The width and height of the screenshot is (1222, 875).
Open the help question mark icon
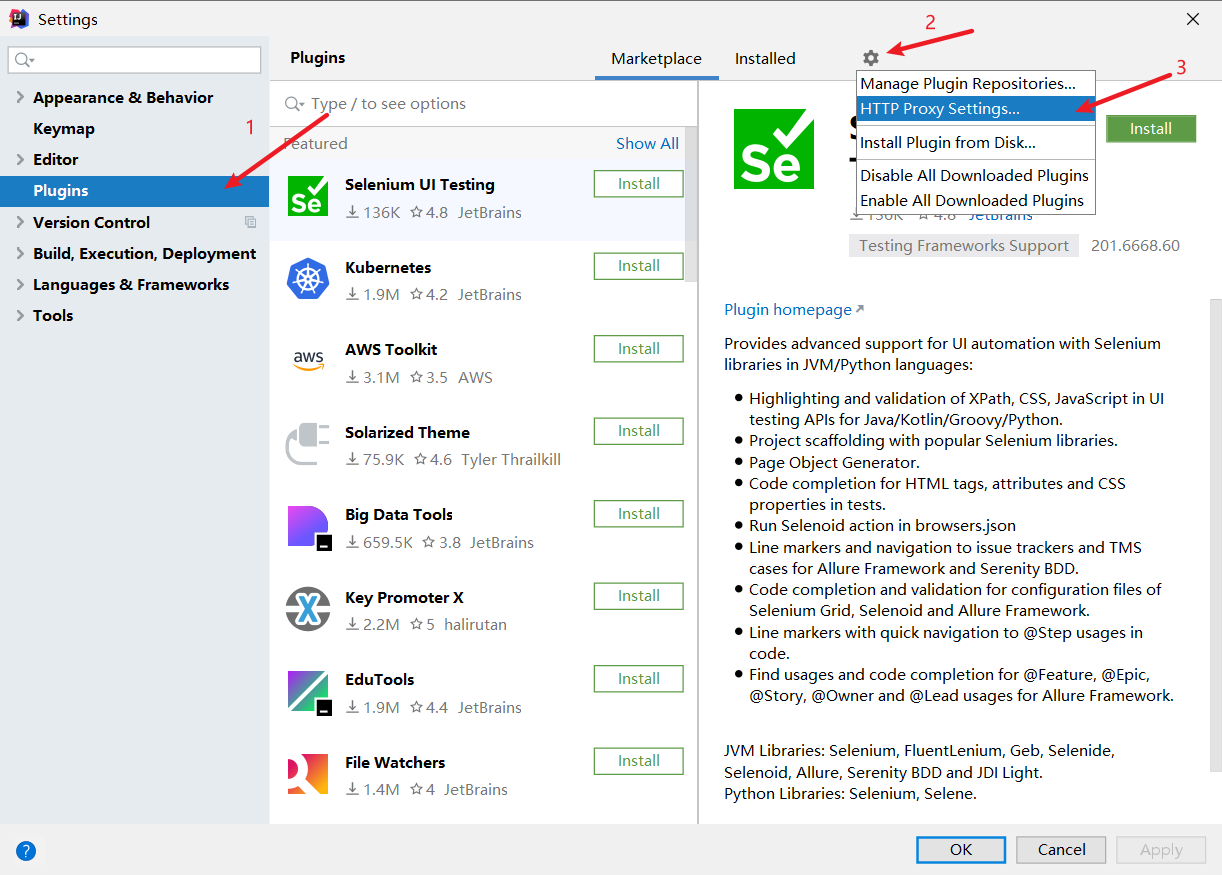click(26, 851)
